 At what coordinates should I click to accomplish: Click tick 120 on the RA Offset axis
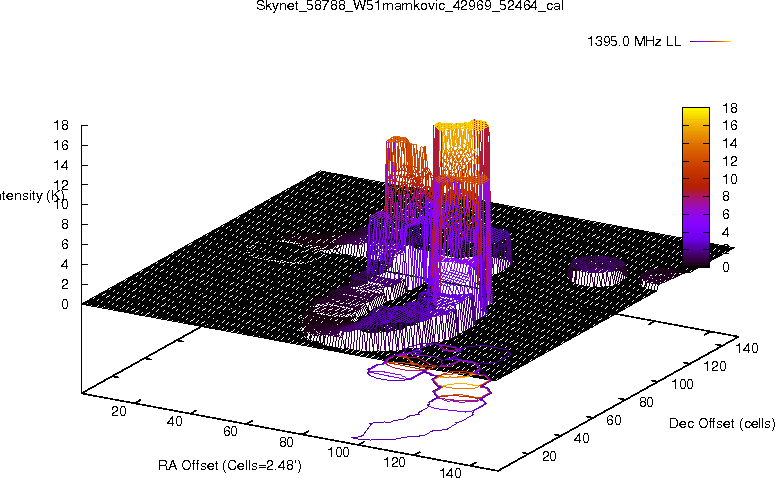click(x=394, y=462)
